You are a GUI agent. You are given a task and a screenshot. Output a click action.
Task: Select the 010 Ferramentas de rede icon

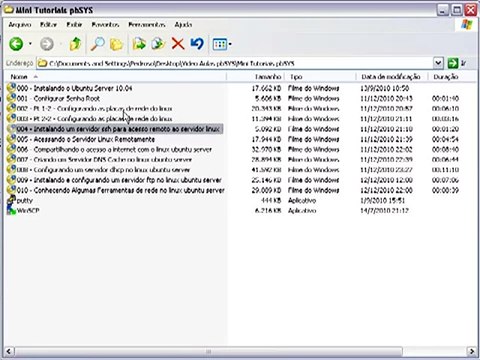point(11,190)
